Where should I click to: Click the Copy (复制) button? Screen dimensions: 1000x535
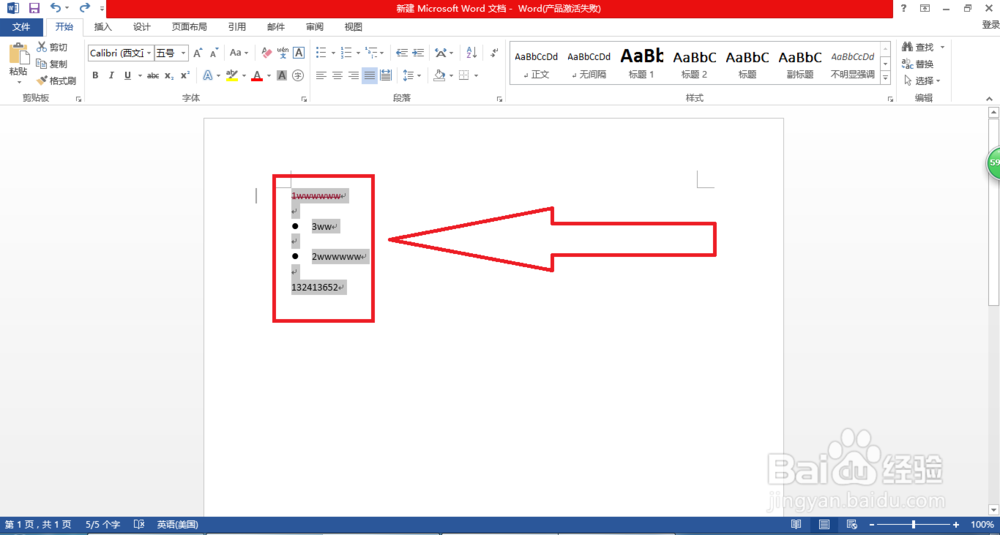click(52, 64)
